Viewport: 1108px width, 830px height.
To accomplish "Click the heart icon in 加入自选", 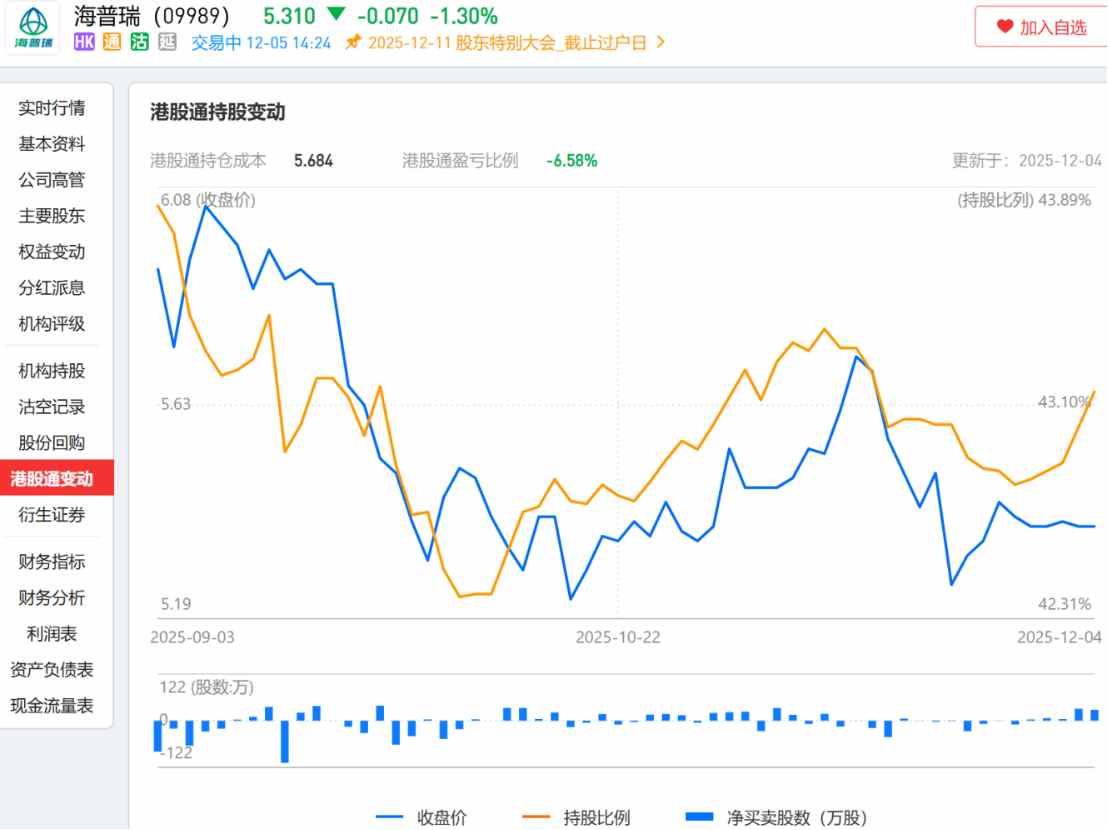I will pos(1004,27).
